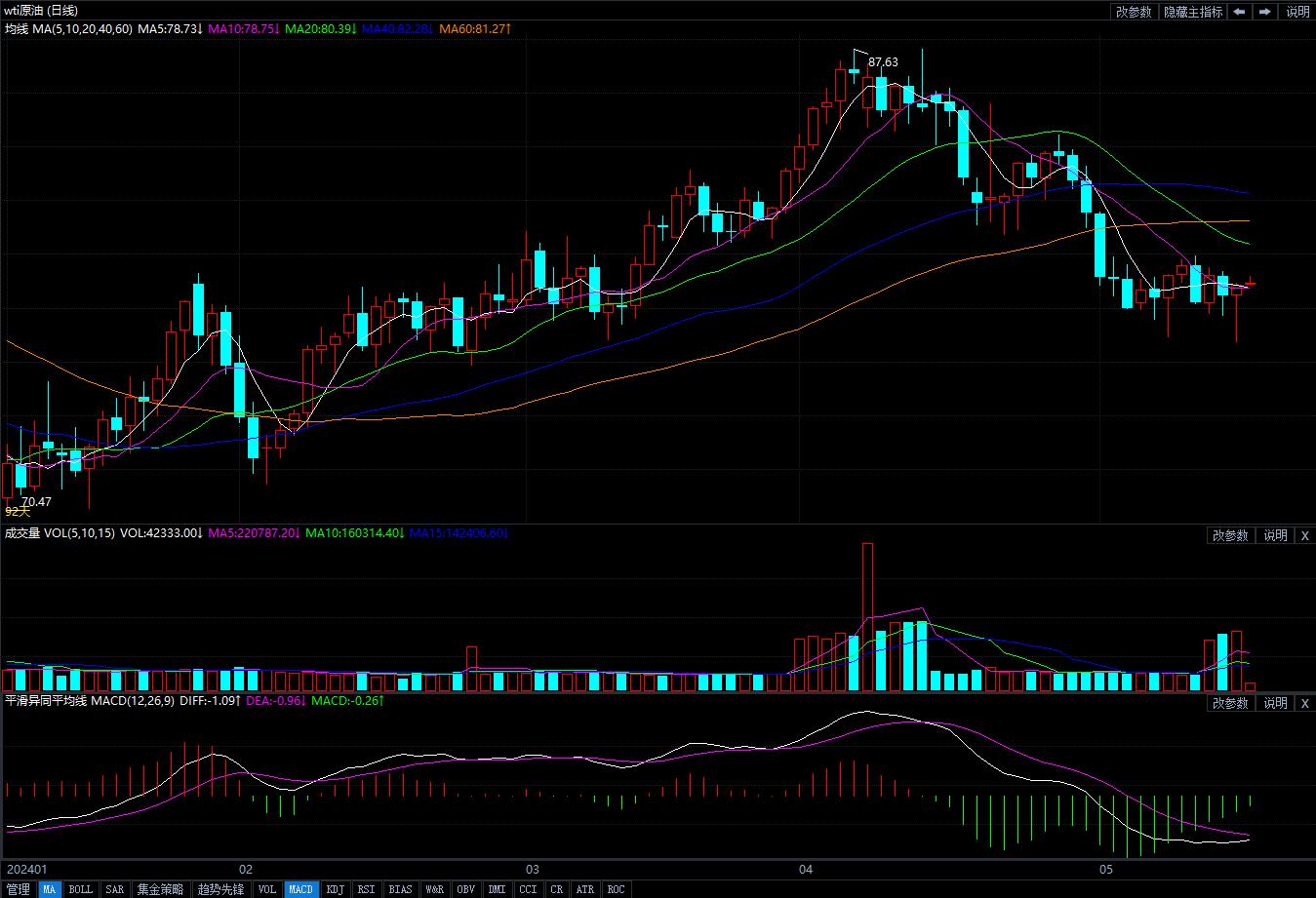Switch to the ATR indicator tab
The image size is (1316, 898).
585,889
